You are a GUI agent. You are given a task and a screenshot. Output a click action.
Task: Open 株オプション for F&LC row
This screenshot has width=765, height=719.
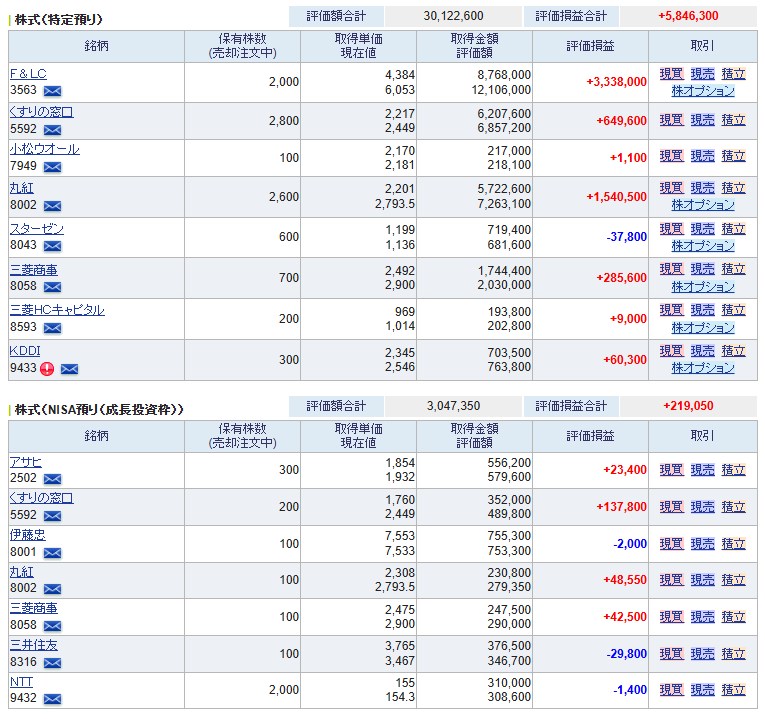(703, 91)
